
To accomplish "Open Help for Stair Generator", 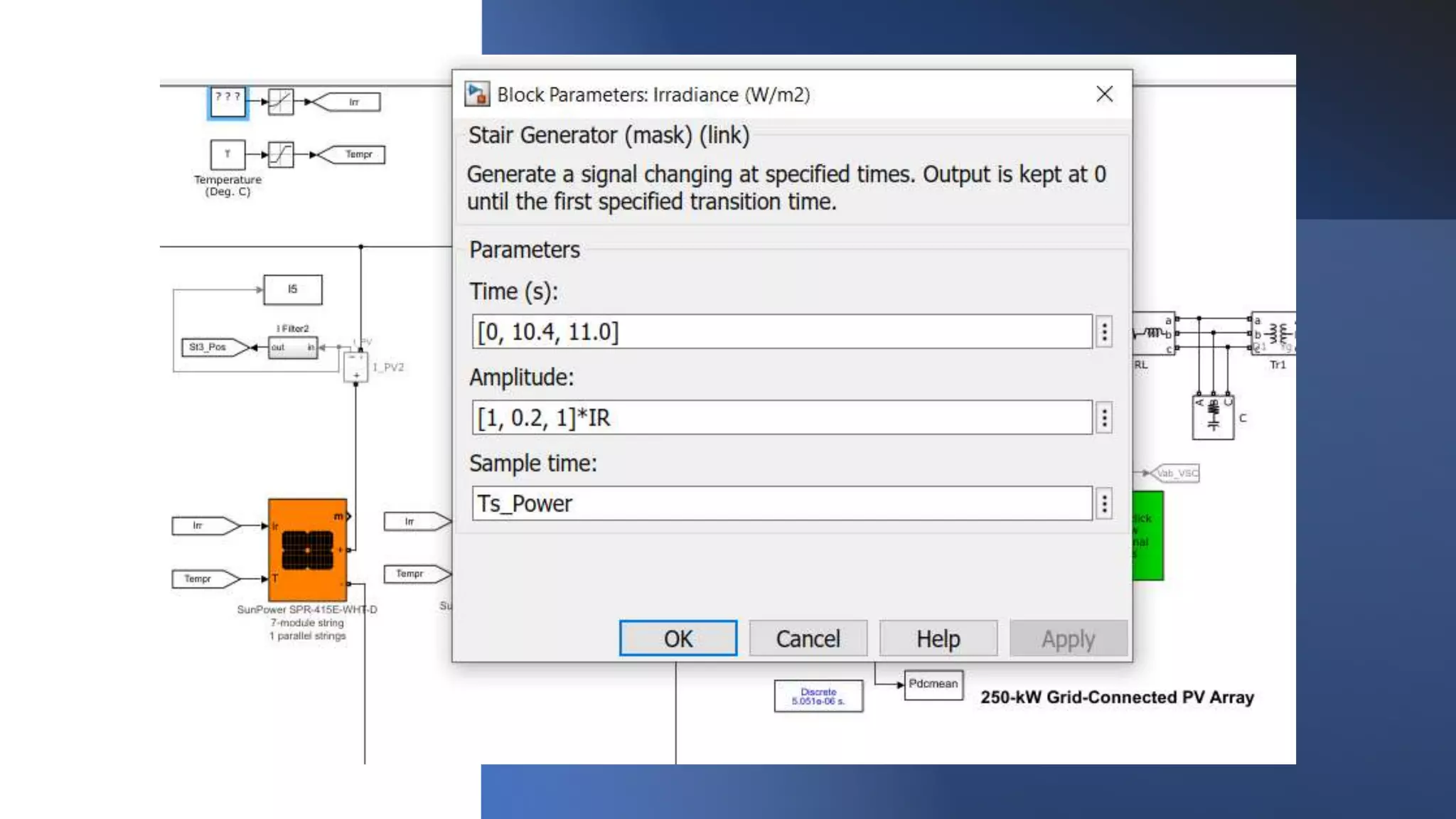I will [938, 638].
